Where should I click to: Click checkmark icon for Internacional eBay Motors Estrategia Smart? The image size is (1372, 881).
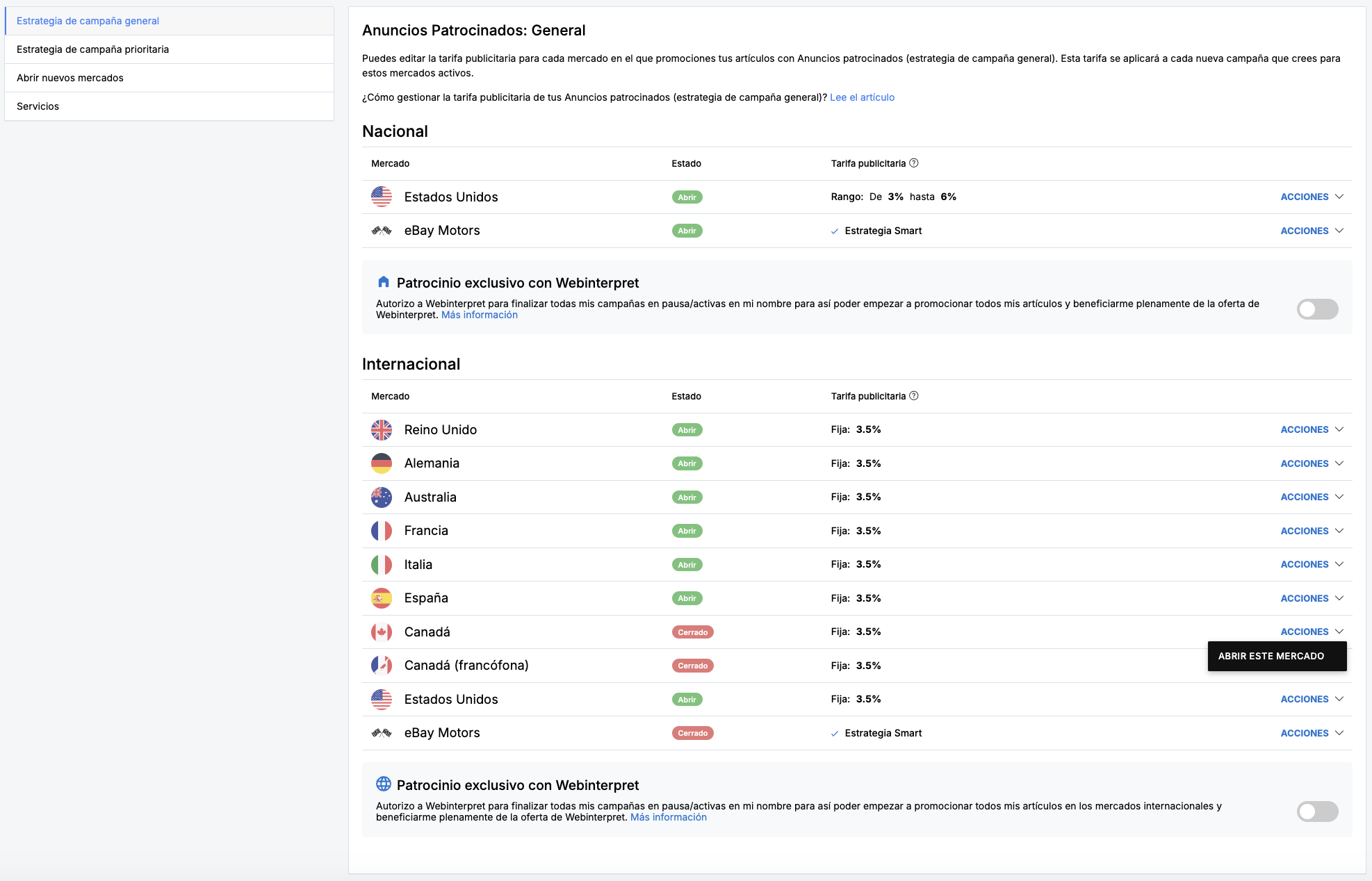(x=835, y=734)
